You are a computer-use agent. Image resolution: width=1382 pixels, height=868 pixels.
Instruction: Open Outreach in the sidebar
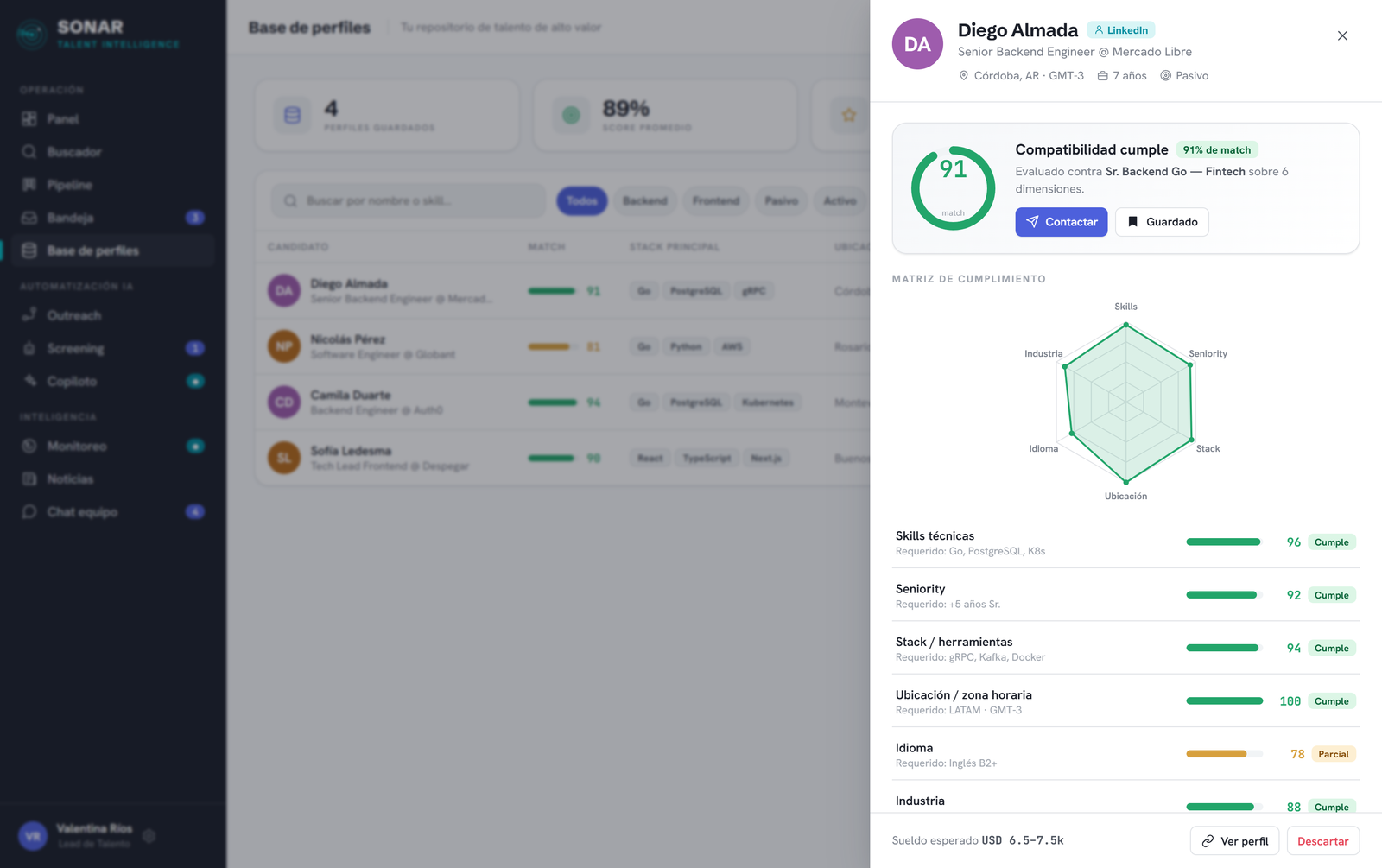pyautogui.click(x=114, y=315)
